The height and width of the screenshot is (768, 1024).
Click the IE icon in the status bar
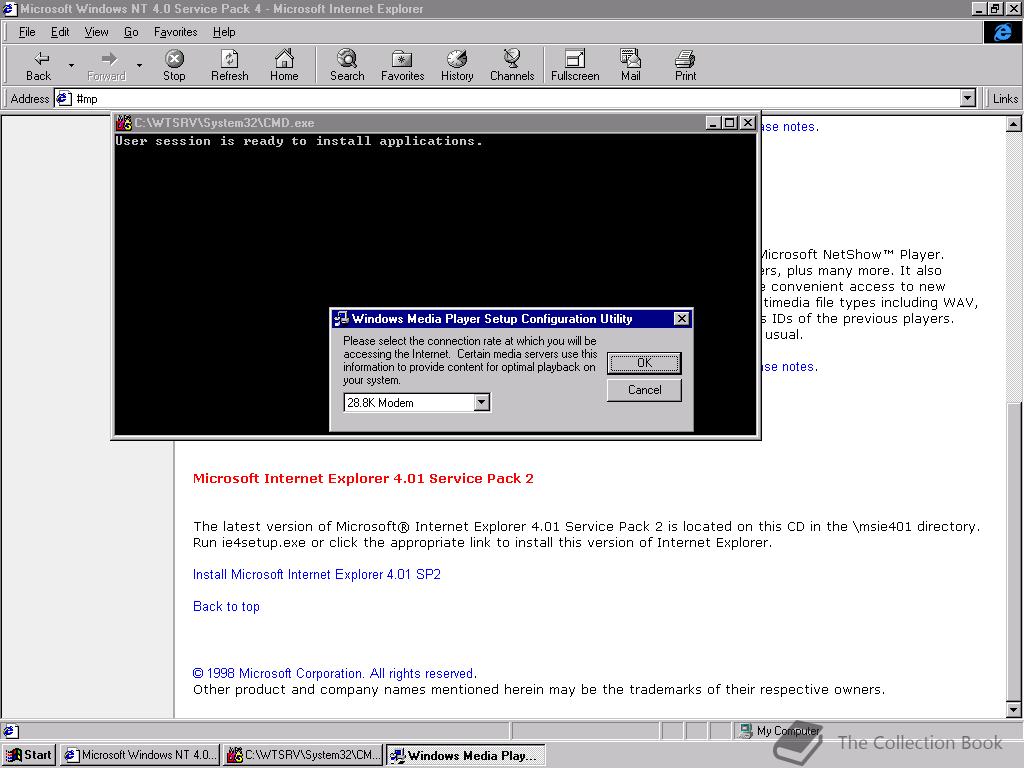point(10,731)
